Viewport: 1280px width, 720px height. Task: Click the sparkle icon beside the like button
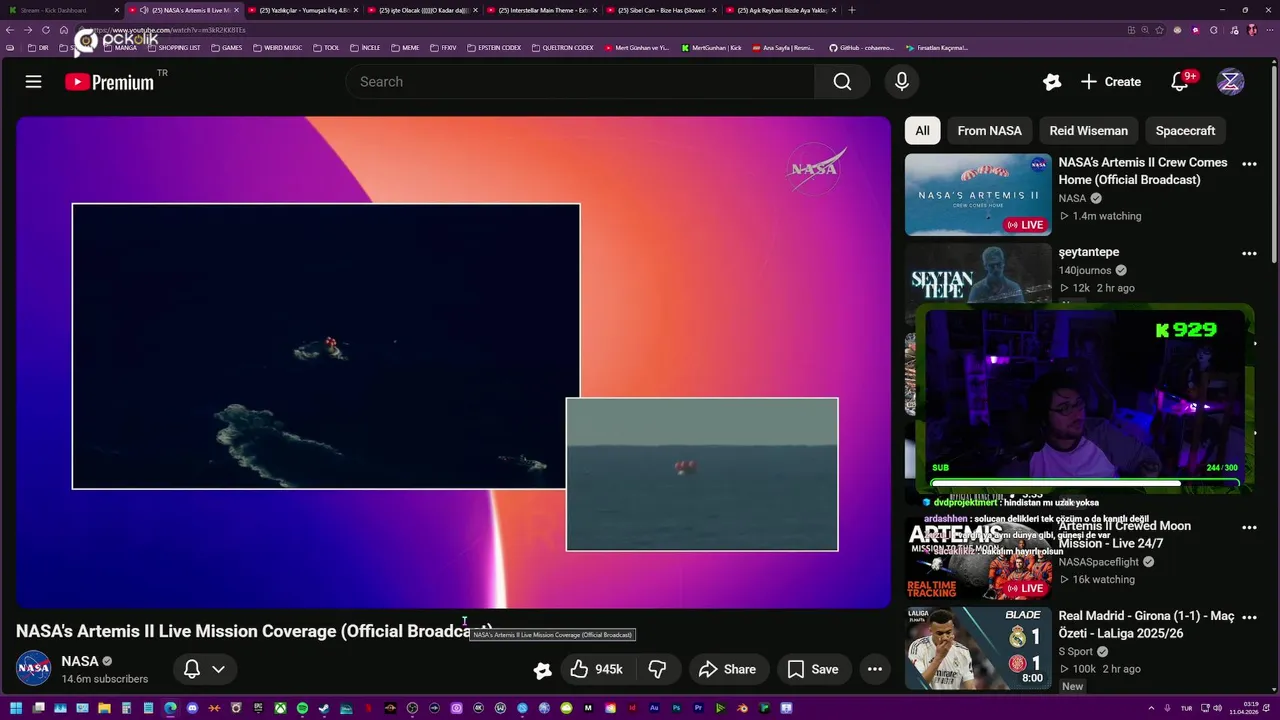pyautogui.click(x=542, y=670)
